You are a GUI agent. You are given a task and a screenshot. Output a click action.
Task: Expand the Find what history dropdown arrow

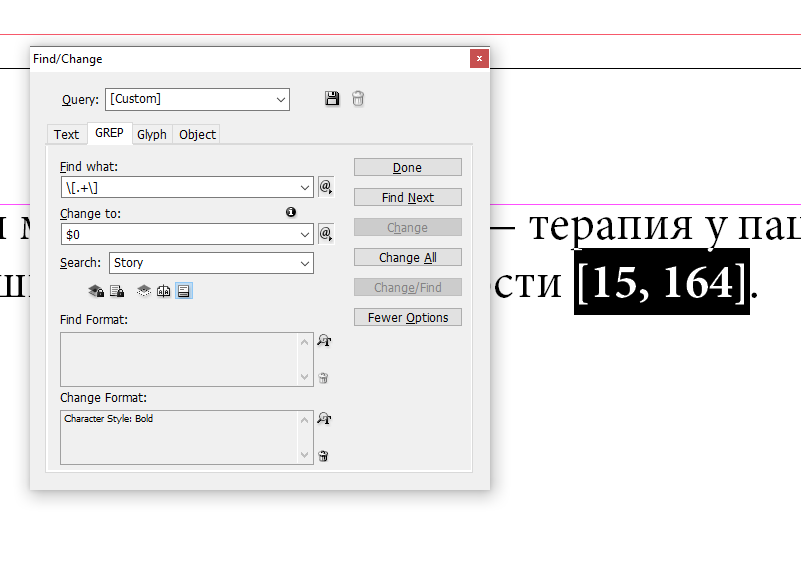coord(305,188)
